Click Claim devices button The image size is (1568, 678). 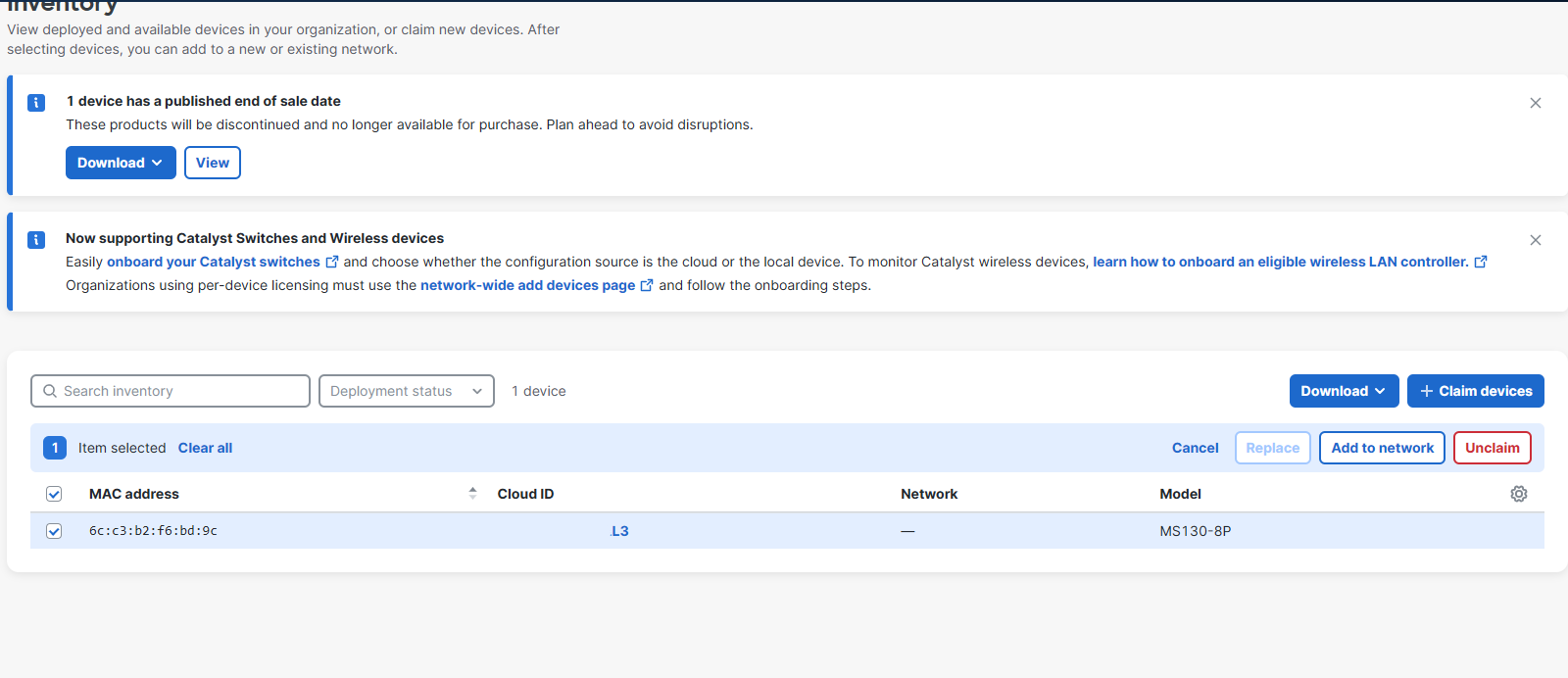coord(1476,391)
